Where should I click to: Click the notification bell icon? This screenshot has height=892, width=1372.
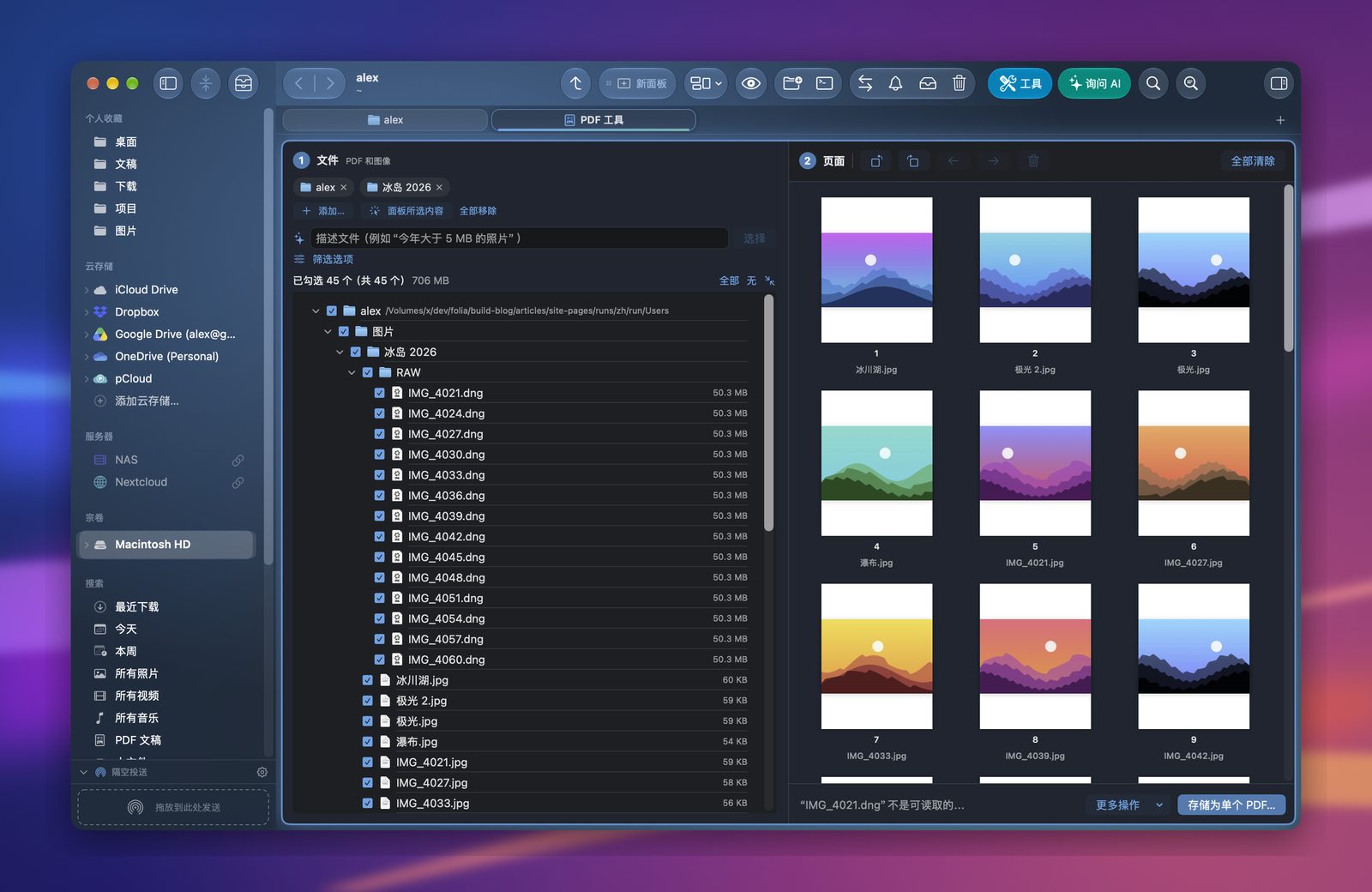tap(895, 83)
